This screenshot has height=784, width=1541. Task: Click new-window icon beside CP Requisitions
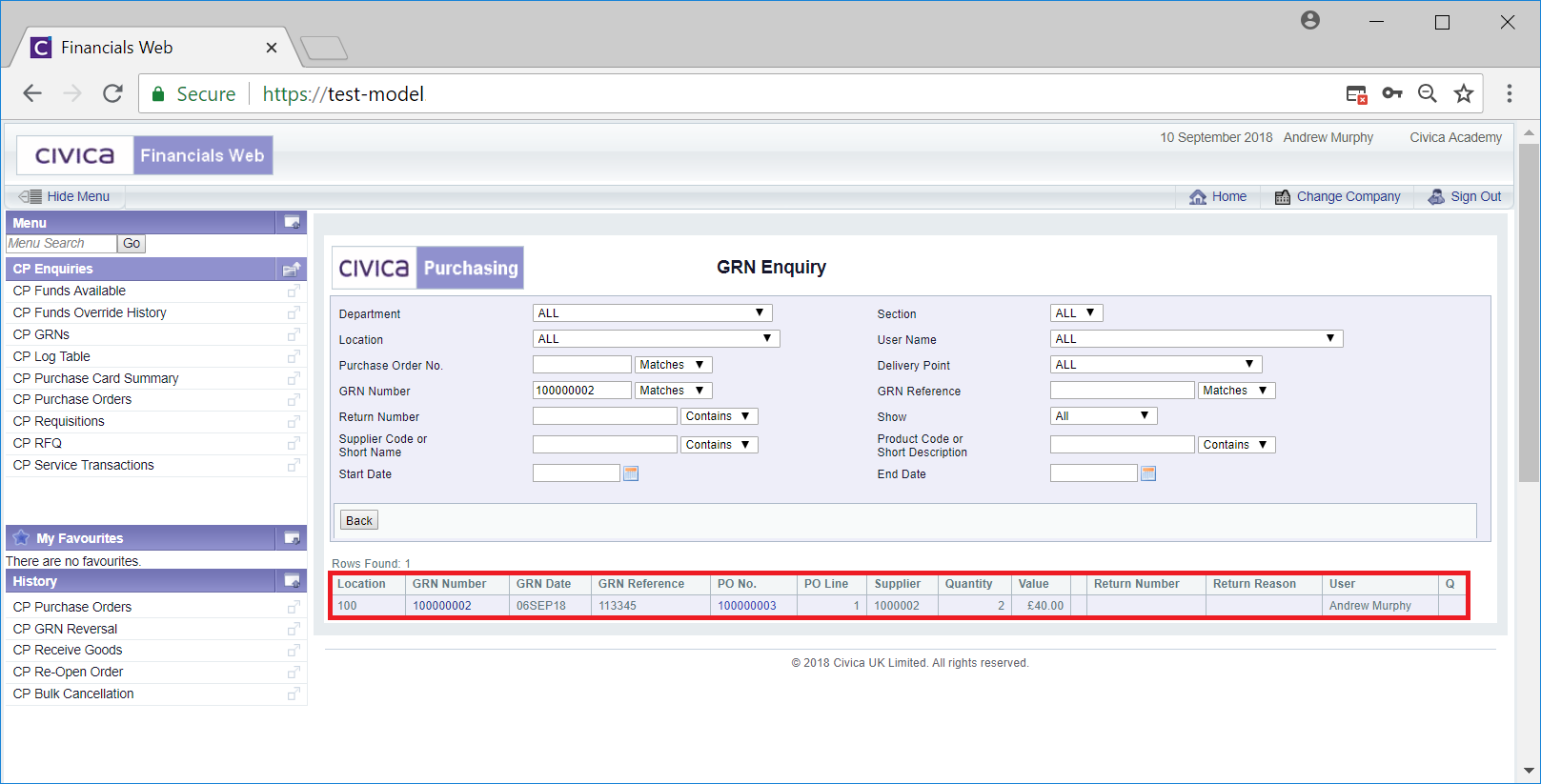pos(294,421)
